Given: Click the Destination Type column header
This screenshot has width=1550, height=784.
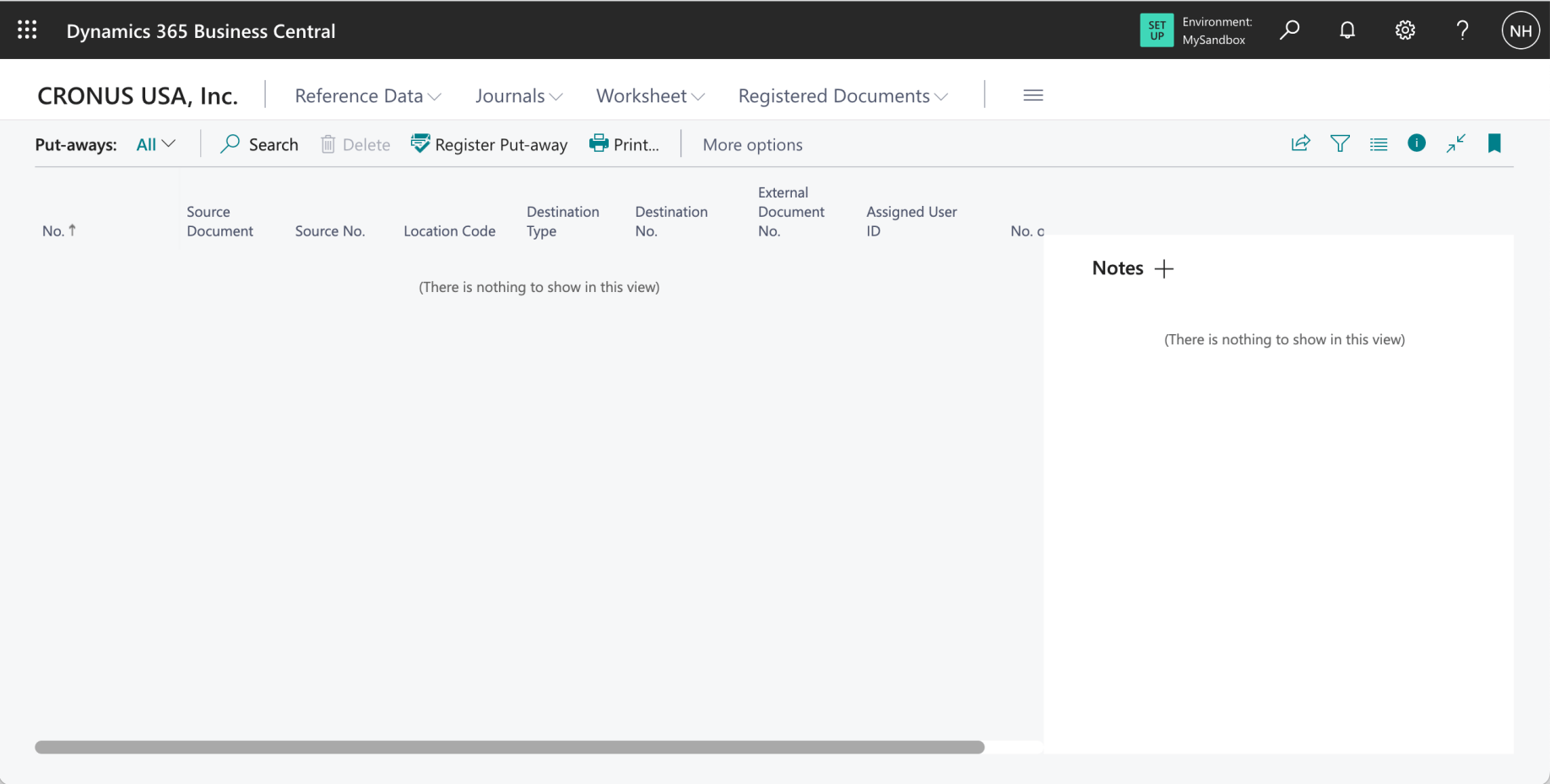Looking at the screenshot, I should (x=563, y=221).
